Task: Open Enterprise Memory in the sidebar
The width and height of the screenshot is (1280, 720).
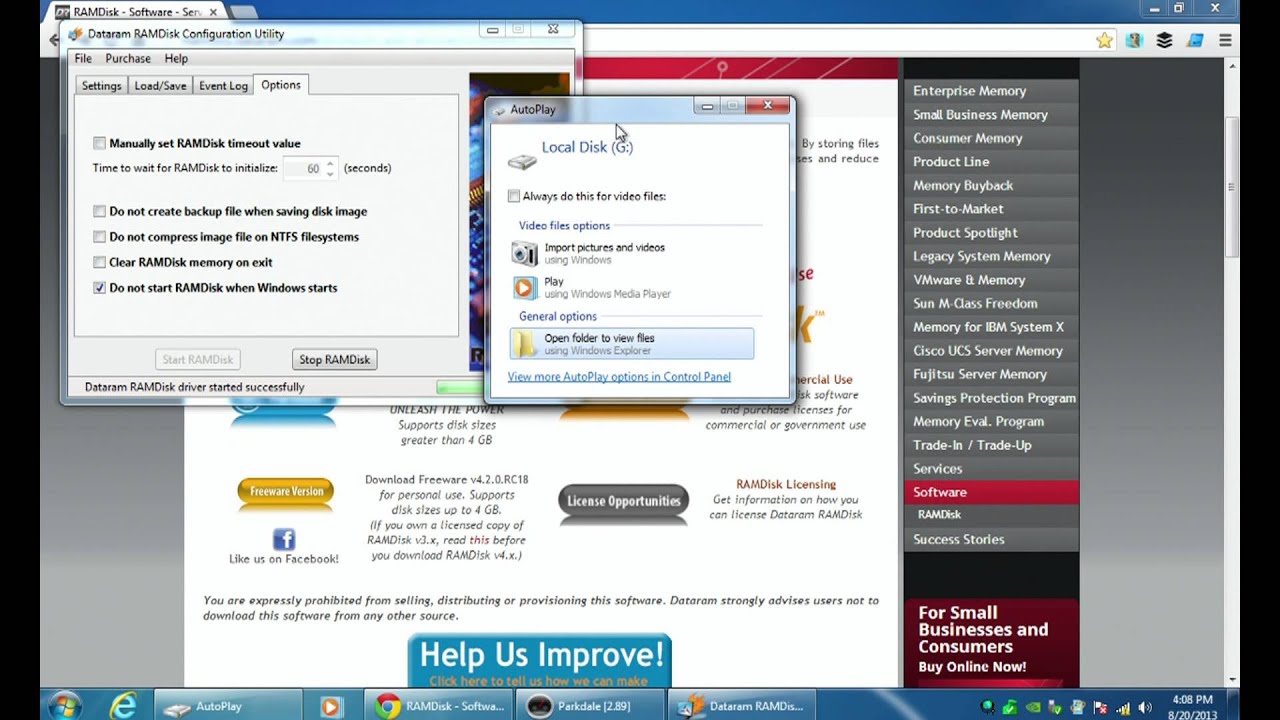Action: pos(991,91)
